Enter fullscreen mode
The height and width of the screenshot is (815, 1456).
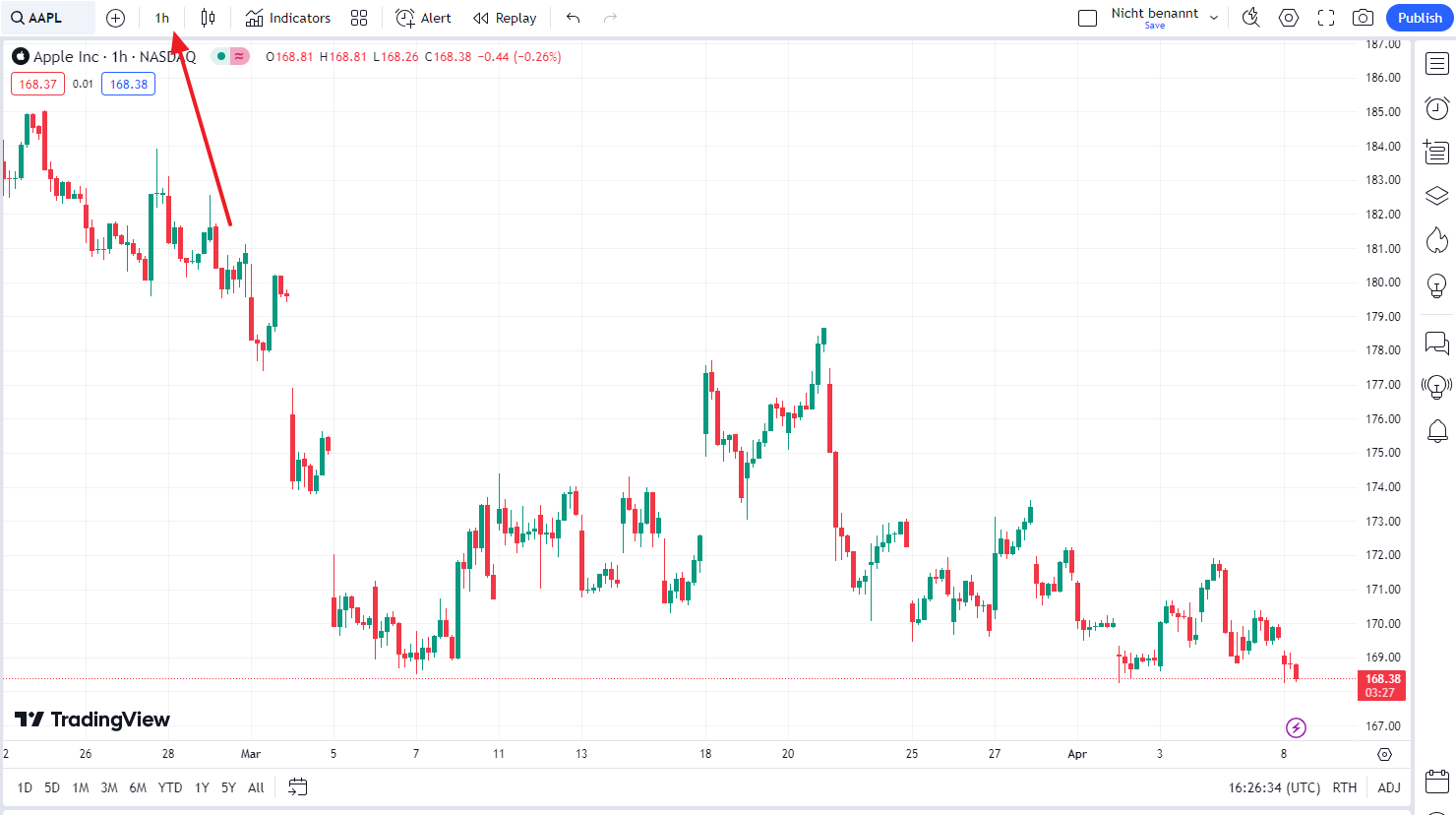click(x=1326, y=18)
